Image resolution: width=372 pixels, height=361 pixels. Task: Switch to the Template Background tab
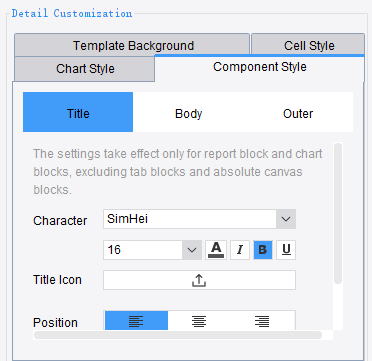(x=132, y=45)
